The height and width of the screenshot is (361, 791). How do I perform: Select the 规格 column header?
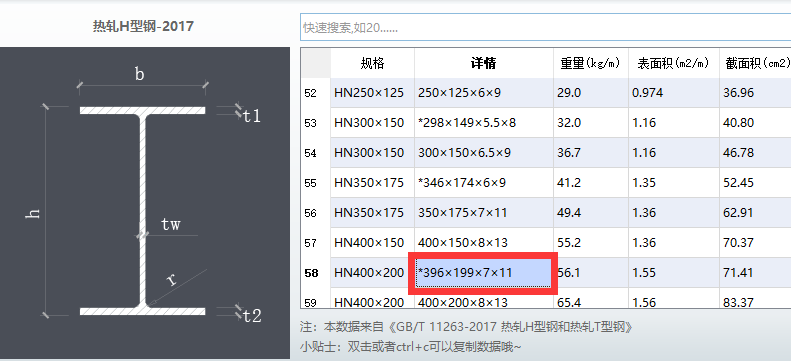coord(372,63)
